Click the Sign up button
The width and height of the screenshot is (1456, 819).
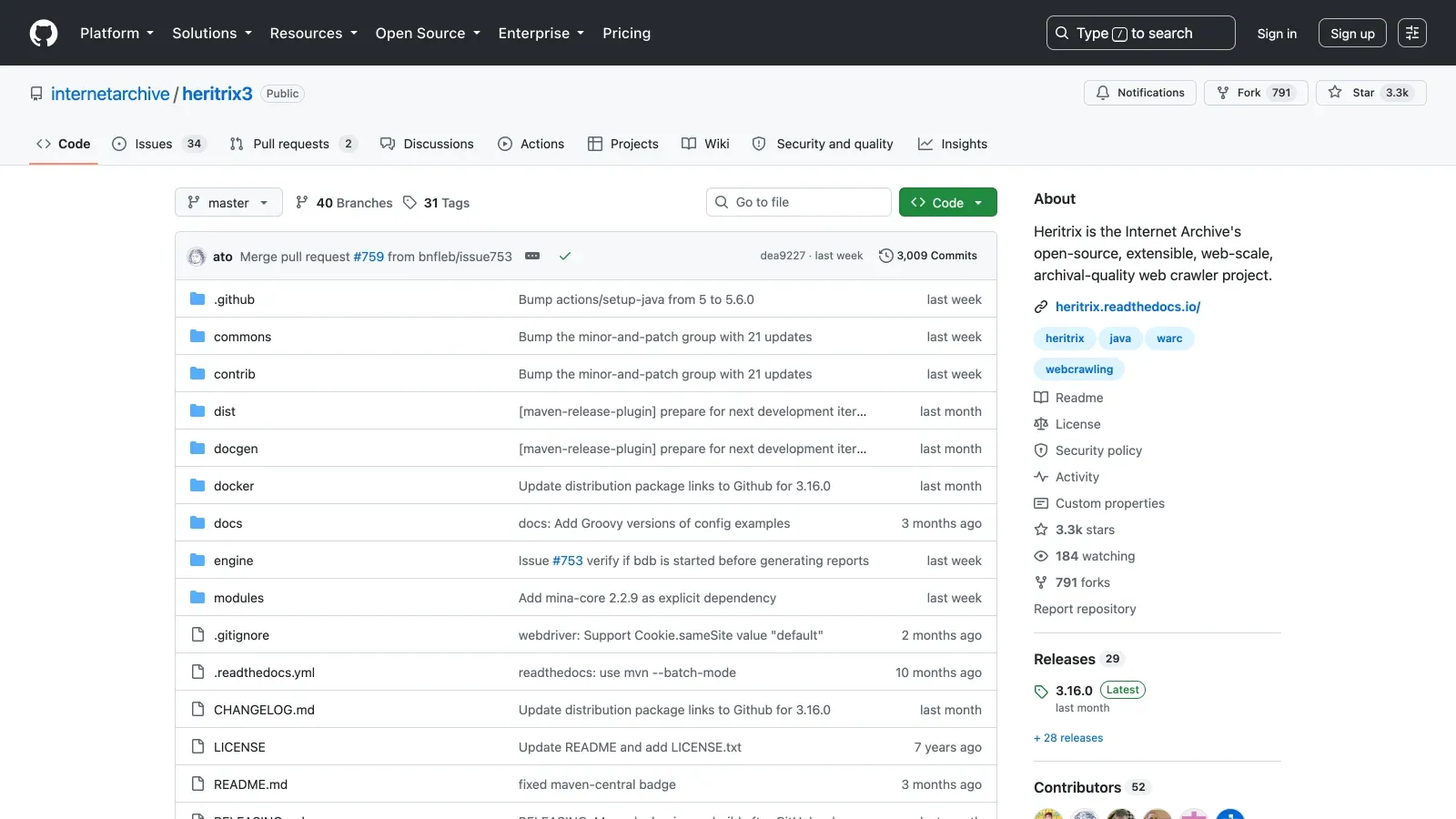tap(1352, 34)
